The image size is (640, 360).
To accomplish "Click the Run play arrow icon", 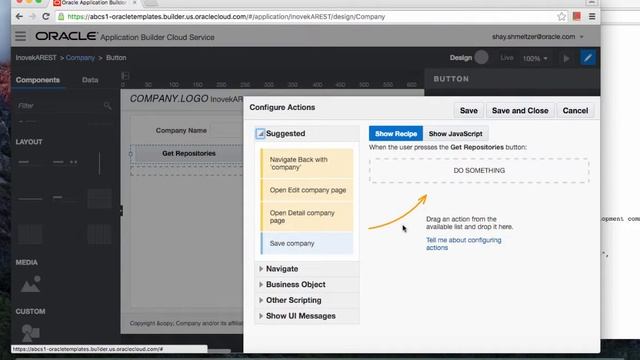I will pos(567,58).
